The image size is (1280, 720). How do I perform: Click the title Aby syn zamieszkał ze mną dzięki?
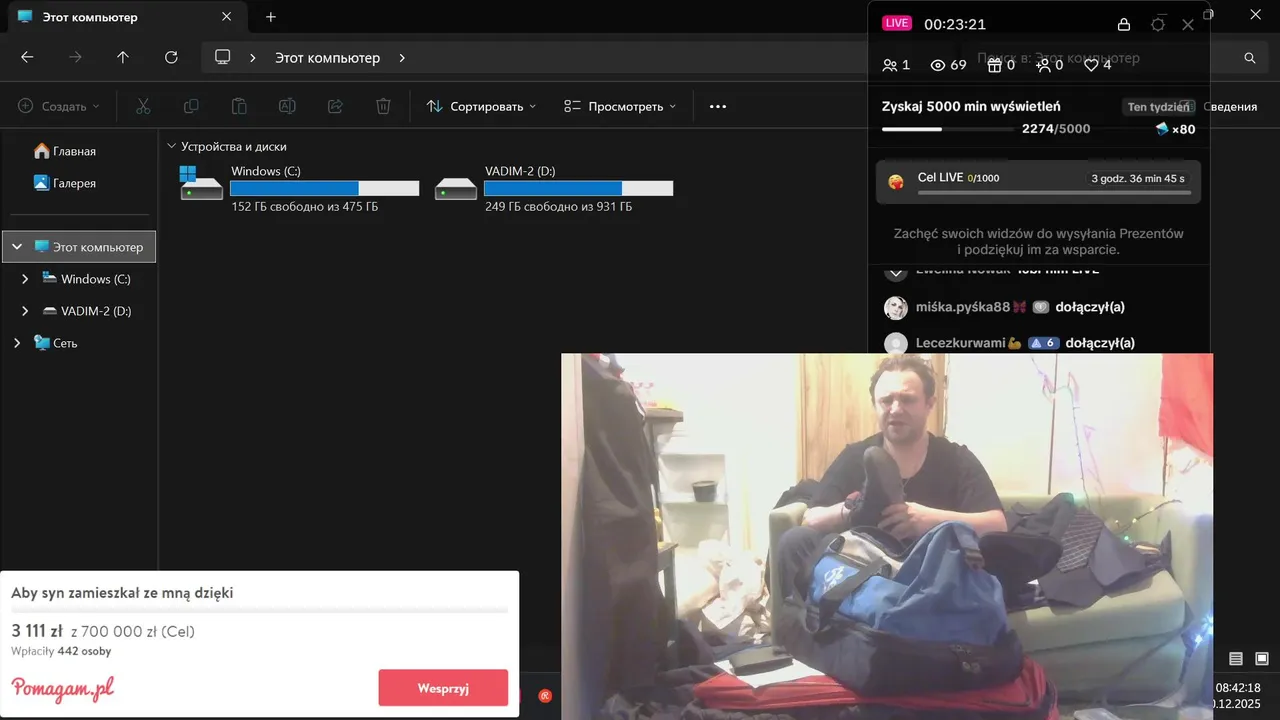click(122, 593)
